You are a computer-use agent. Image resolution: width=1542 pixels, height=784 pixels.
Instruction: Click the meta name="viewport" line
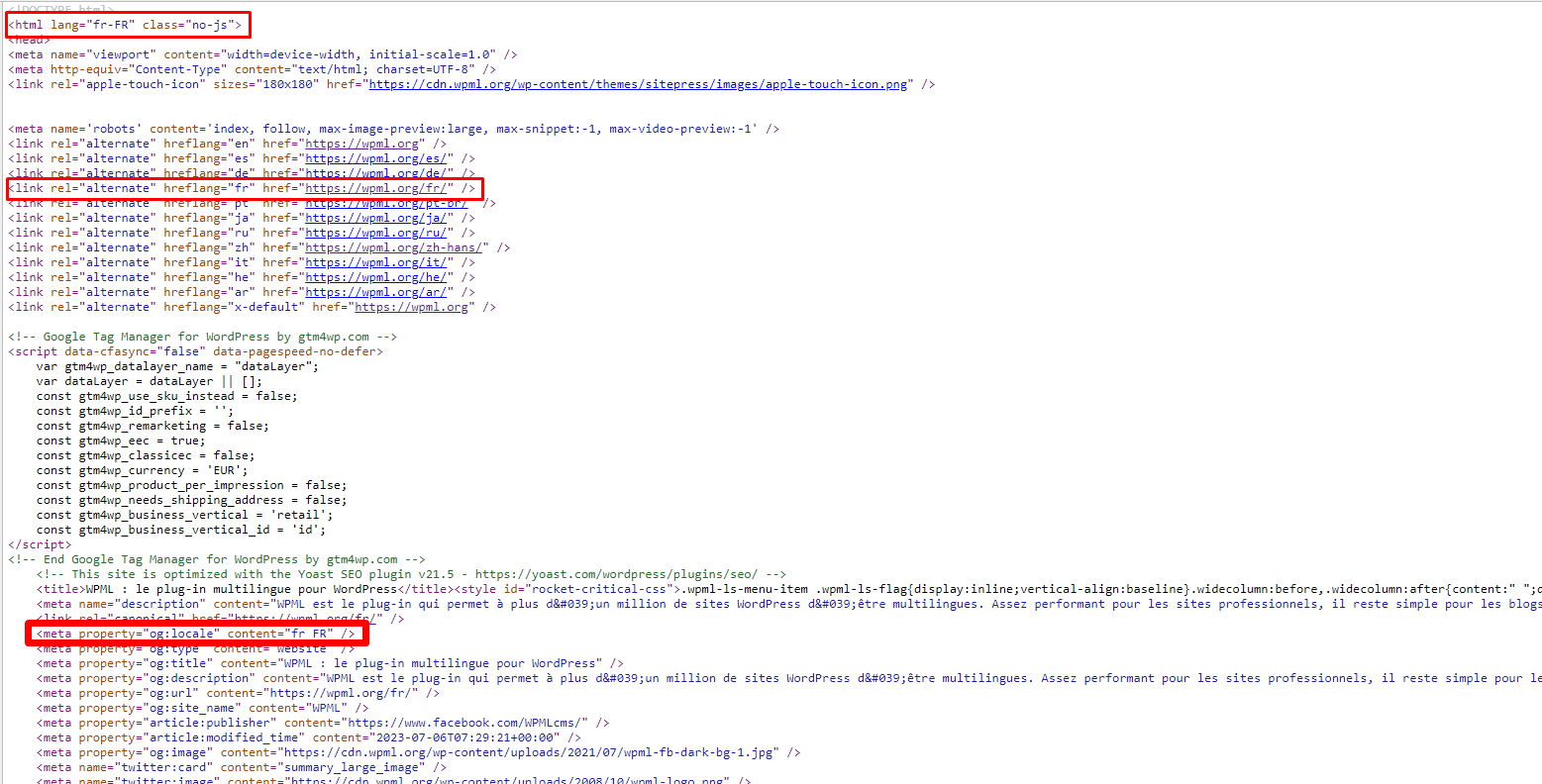[262, 54]
